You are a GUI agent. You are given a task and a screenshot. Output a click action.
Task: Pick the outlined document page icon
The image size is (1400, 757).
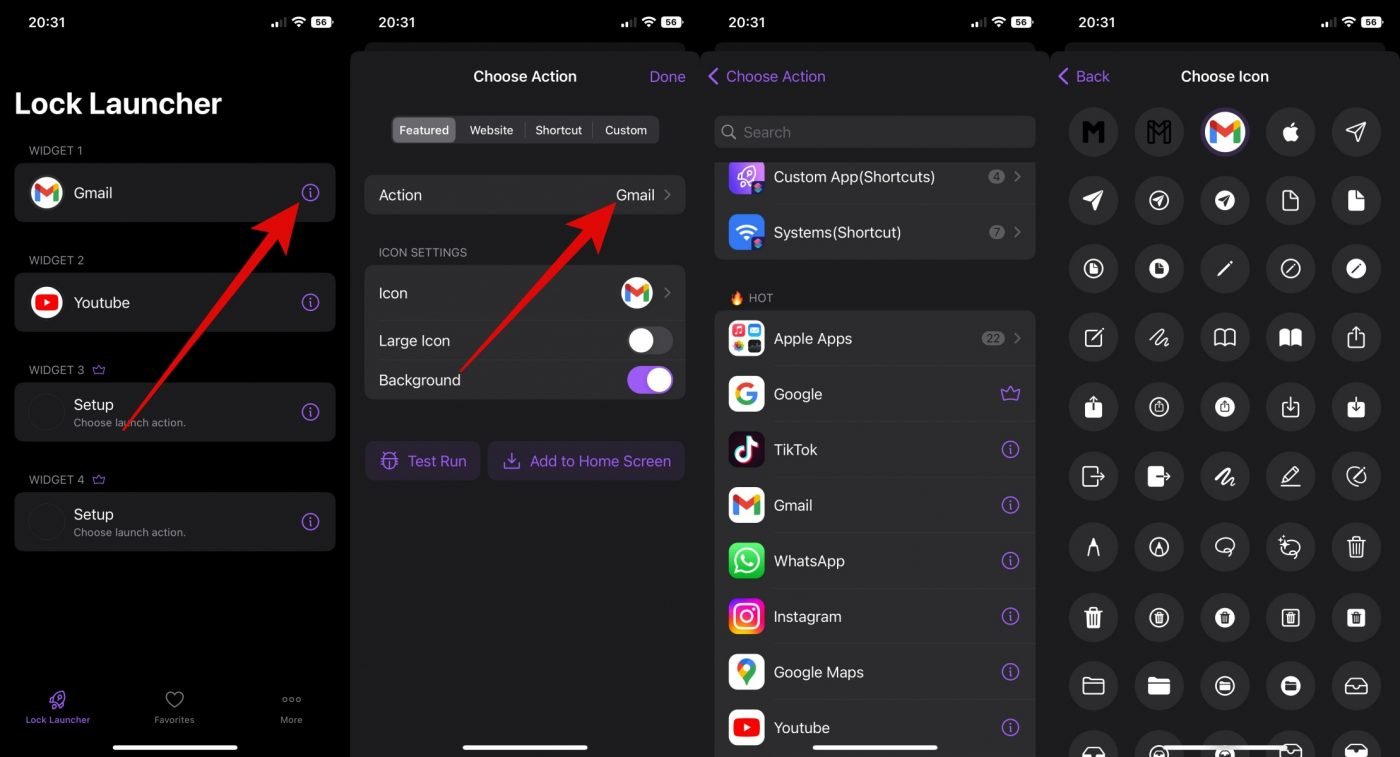tap(1290, 201)
